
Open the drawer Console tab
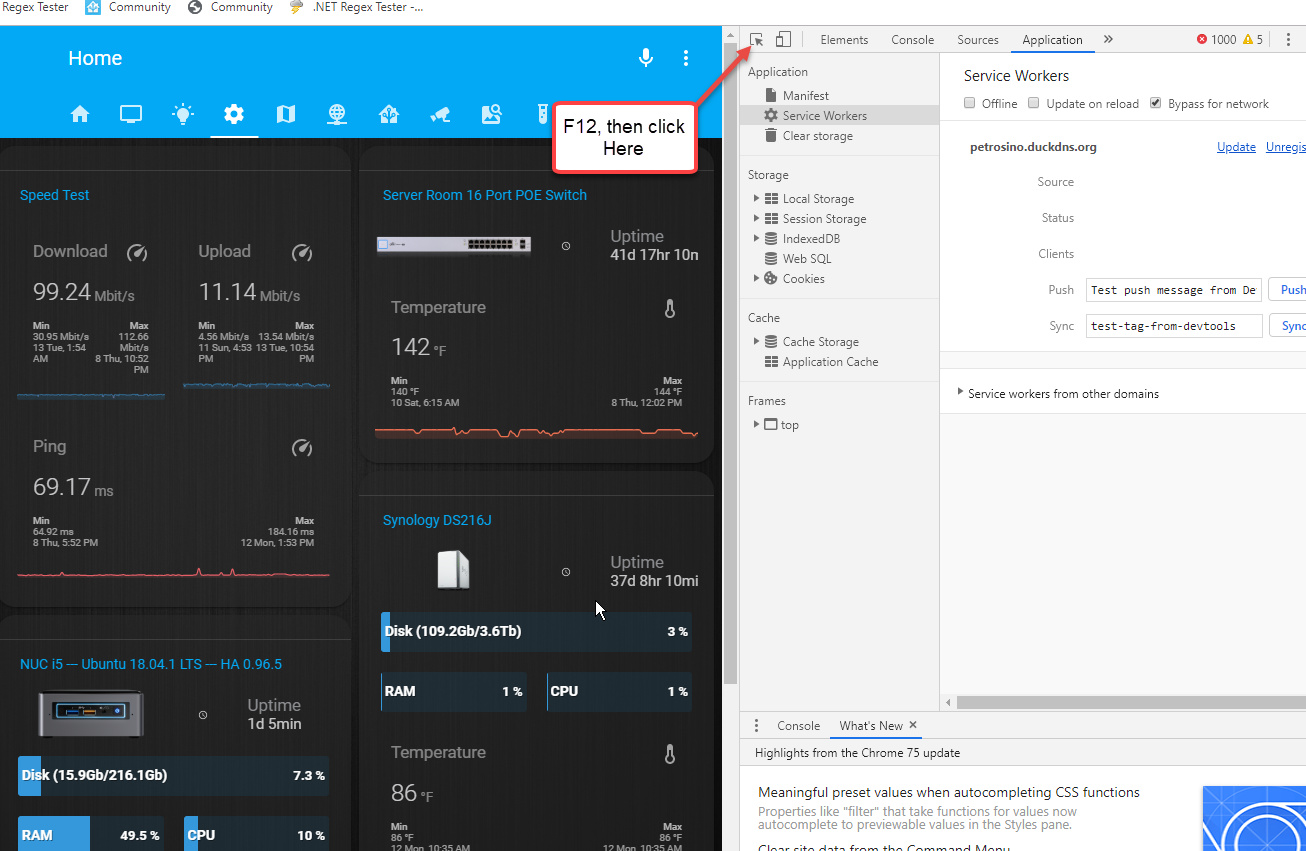click(x=799, y=726)
